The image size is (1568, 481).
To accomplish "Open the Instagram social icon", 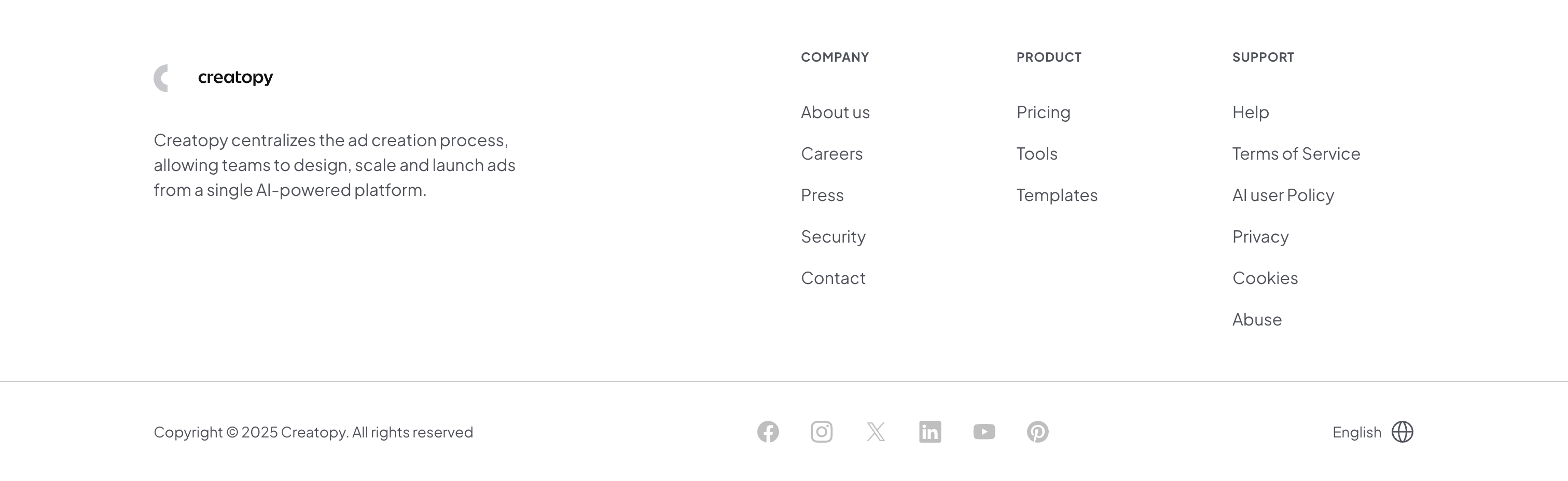I will (x=821, y=432).
